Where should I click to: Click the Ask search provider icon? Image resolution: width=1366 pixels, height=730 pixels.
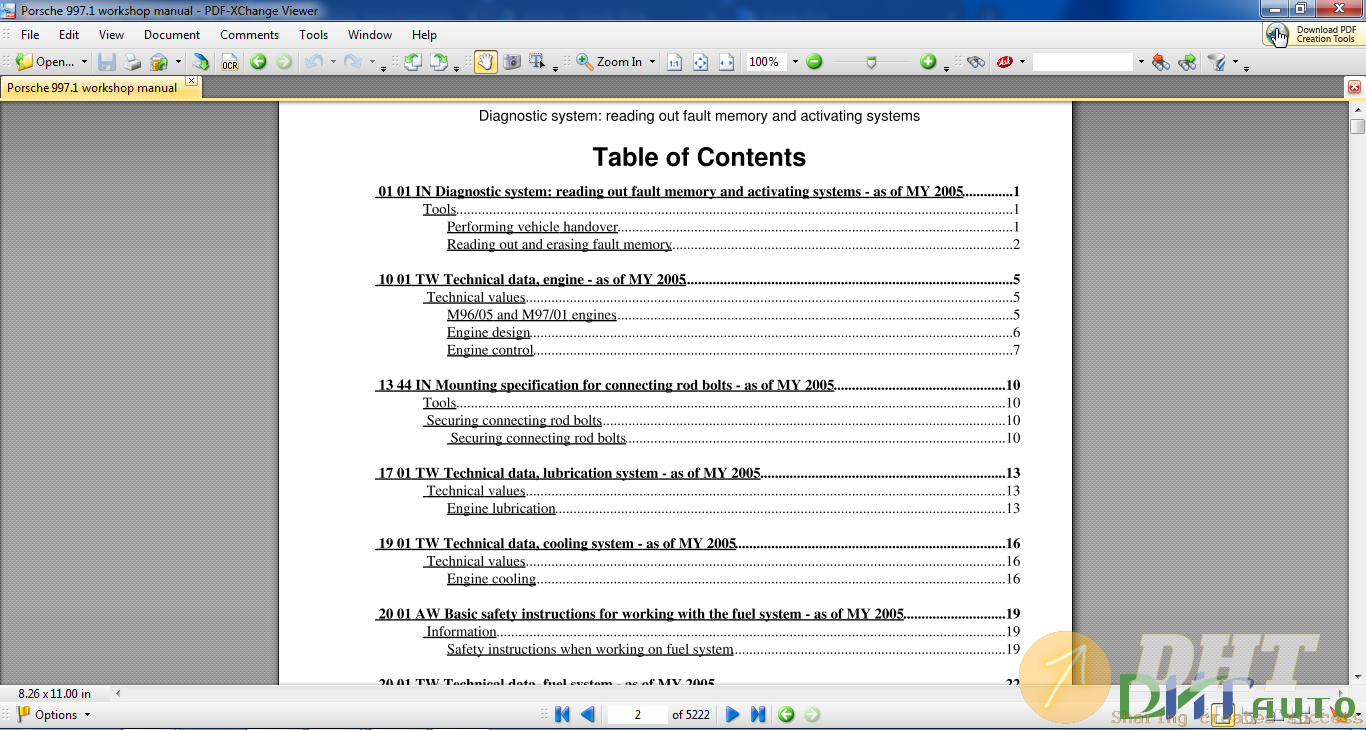click(1005, 62)
